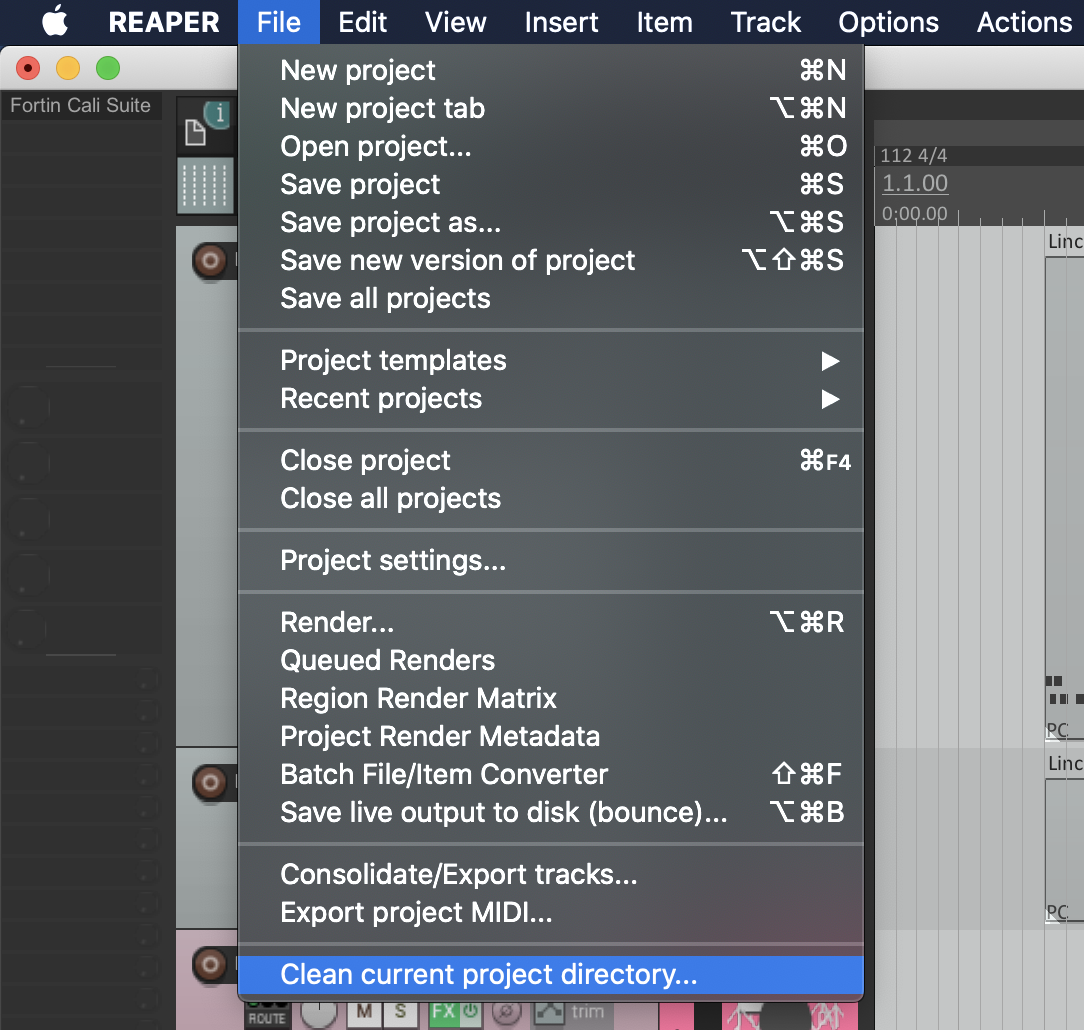Choose Render... from File menu
This screenshot has width=1084, height=1030.
tap(551, 623)
